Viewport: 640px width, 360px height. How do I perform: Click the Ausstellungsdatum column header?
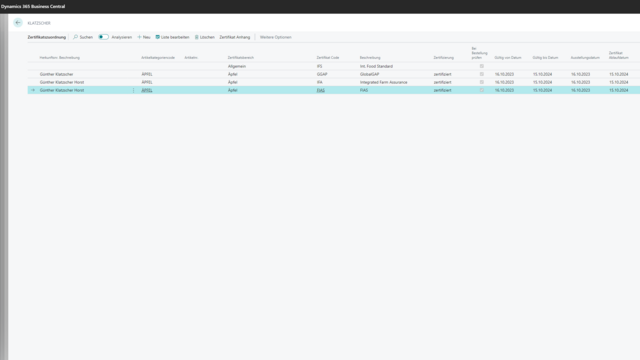(x=585, y=58)
